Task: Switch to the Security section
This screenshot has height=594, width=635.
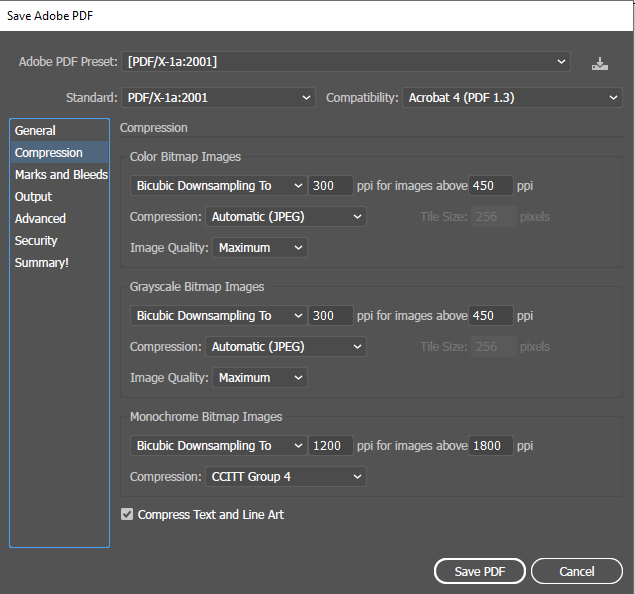Action: click(x=60, y=241)
